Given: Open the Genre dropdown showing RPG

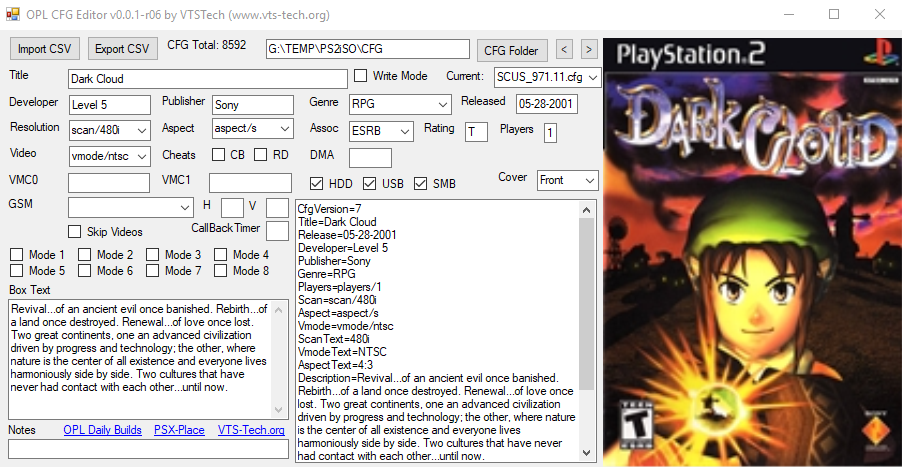Looking at the screenshot, I should click(400, 104).
